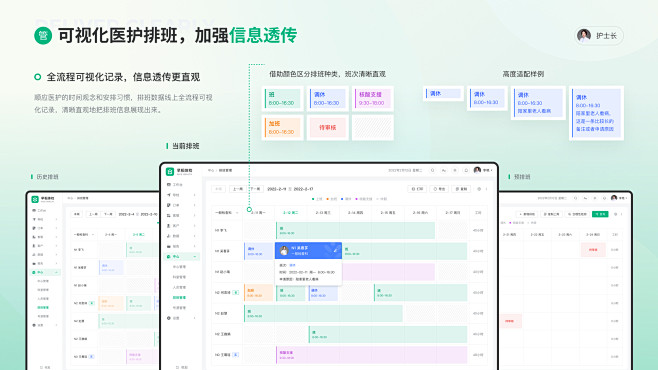Click the bell notification icon in the center window
The height and width of the screenshot is (370, 658).
[x=466, y=170]
